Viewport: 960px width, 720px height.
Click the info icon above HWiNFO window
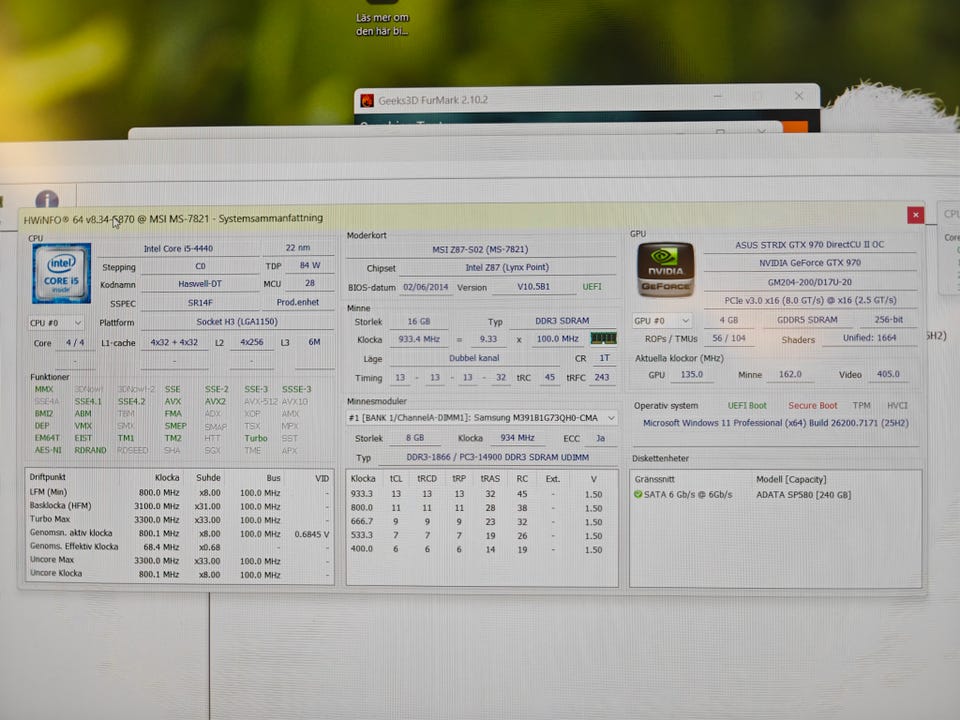47,201
